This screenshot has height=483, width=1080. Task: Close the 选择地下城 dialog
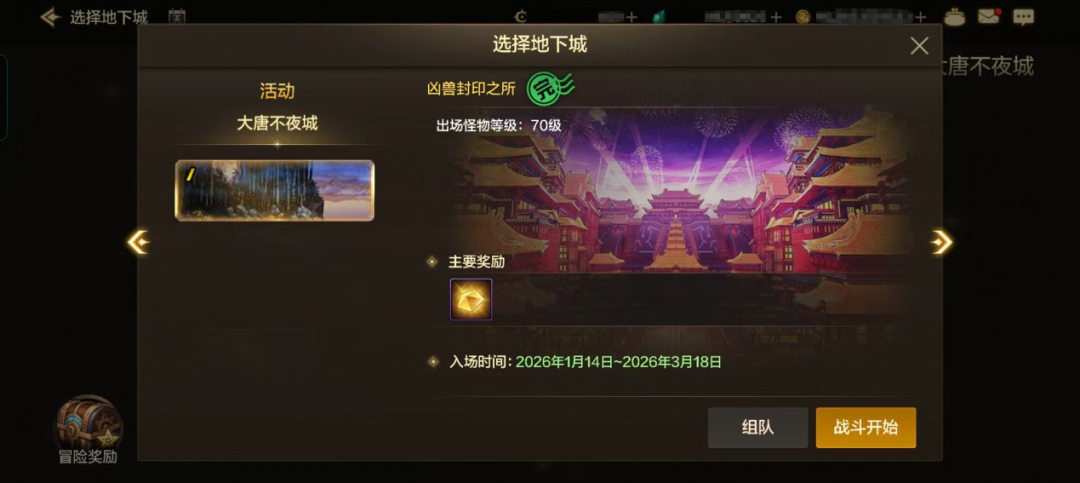pyautogui.click(x=920, y=46)
